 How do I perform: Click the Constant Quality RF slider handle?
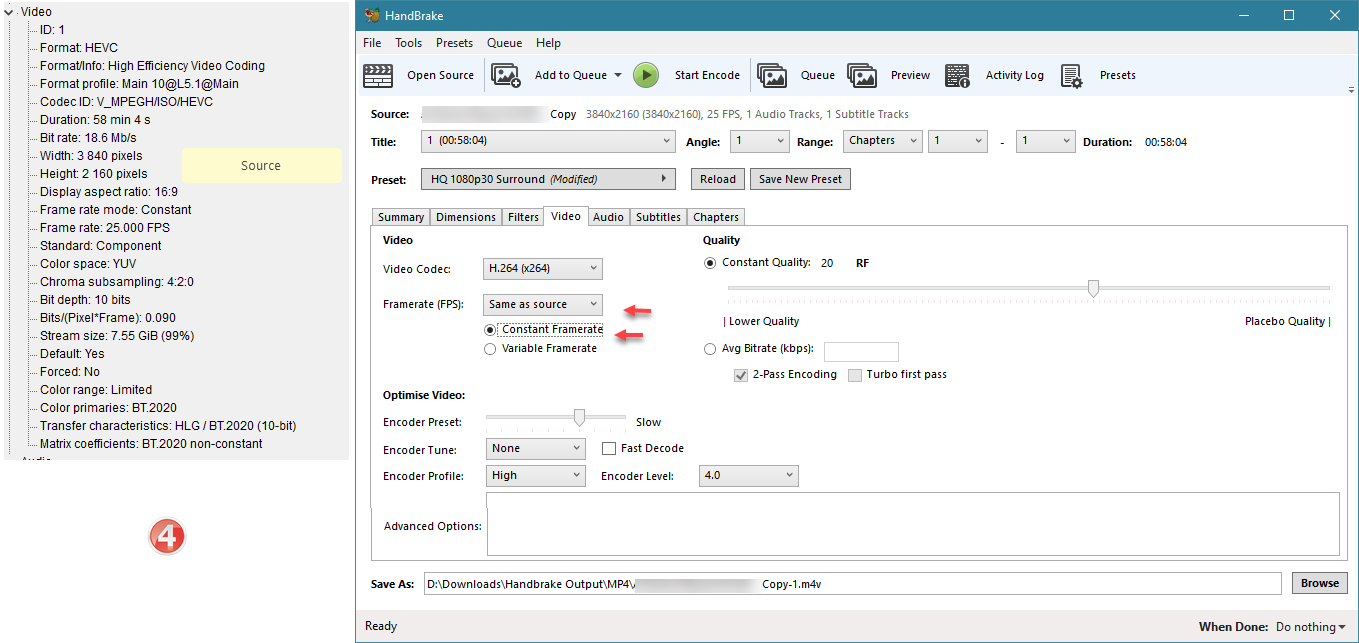tap(1093, 289)
